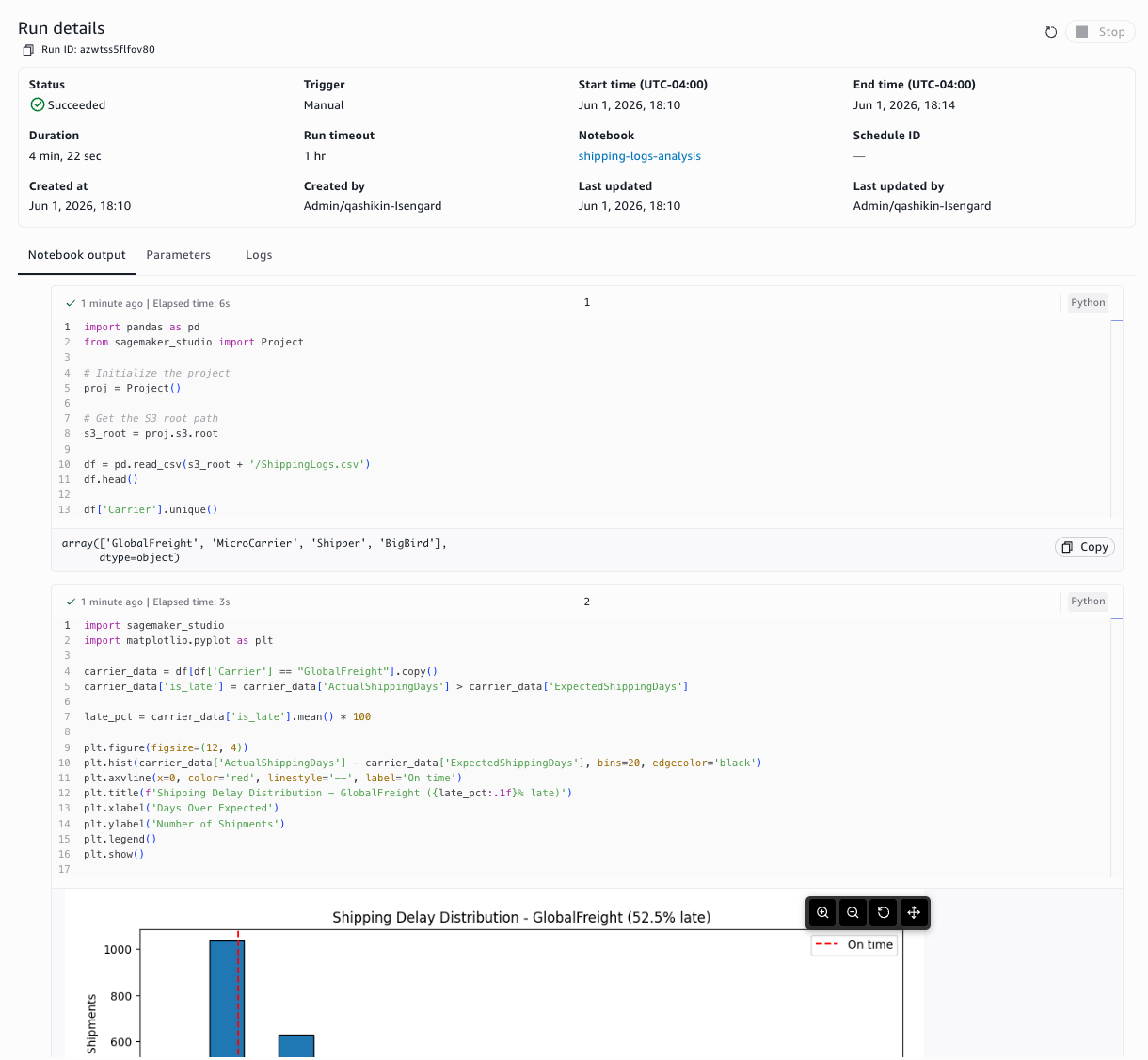The width and height of the screenshot is (1148, 1060).
Task: Click the Run ID azwtss5flfov80 text
Action: [98, 50]
